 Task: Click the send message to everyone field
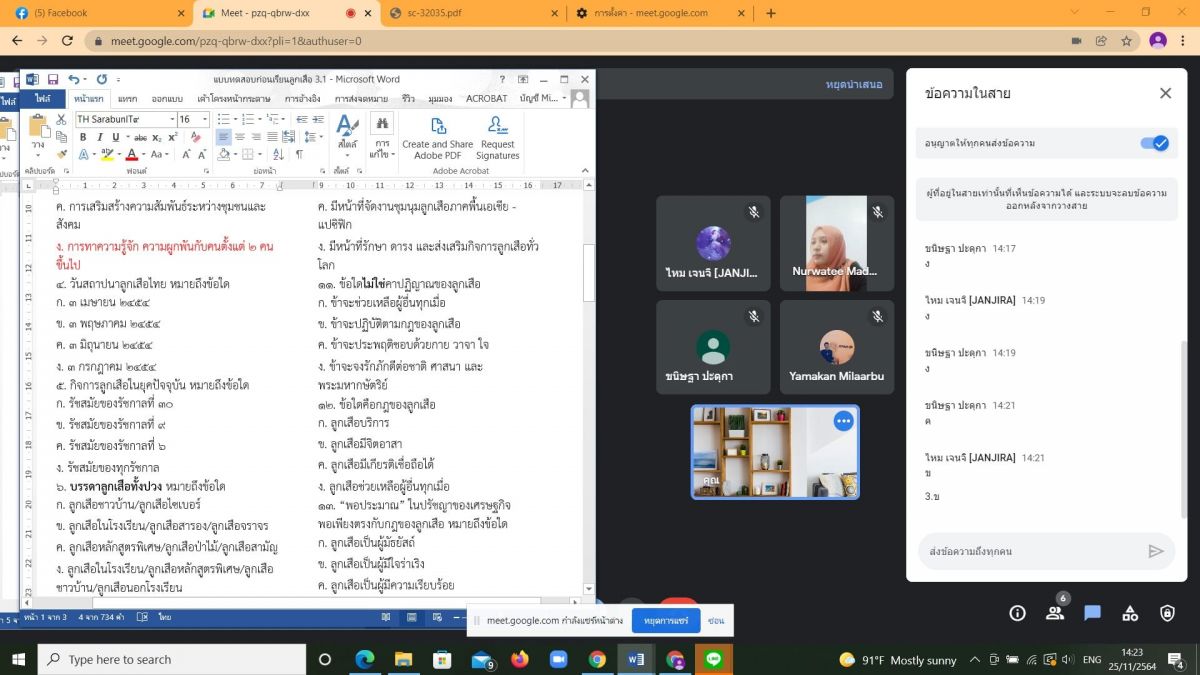click(x=1030, y=551)
